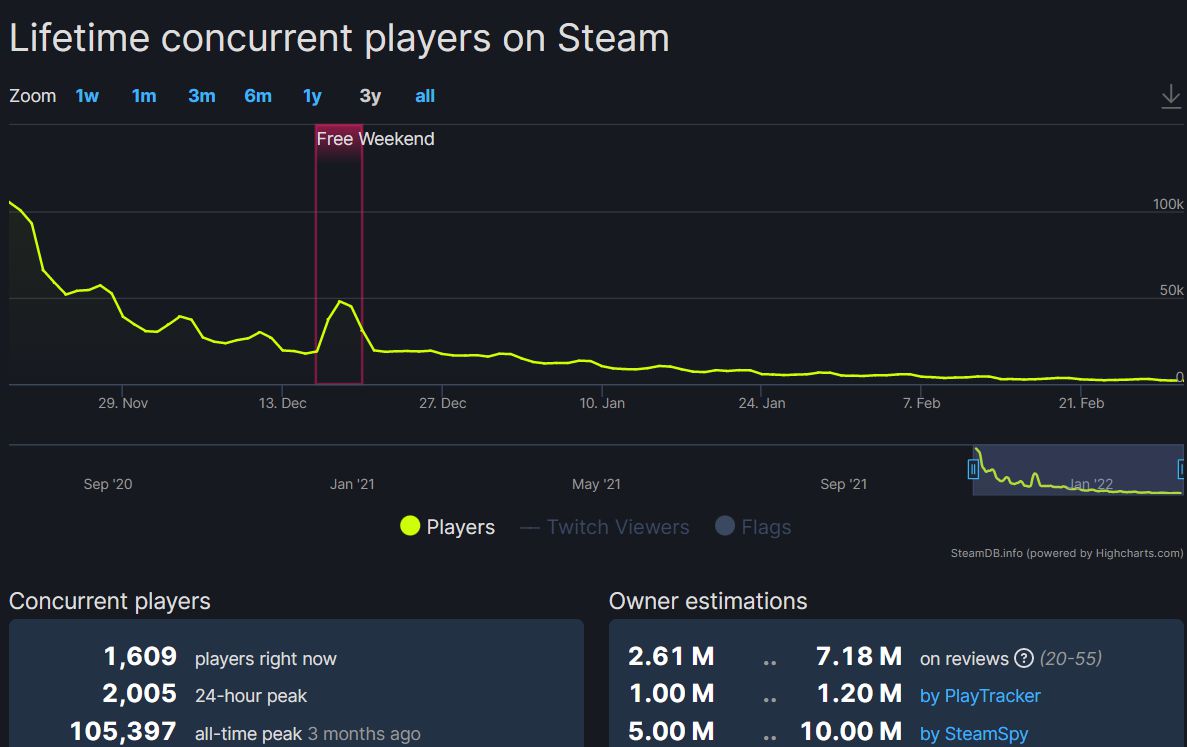Open the chart download menu icon
The height and width of the screenshot is (747, 1187).
click(x=1171, y=97)
